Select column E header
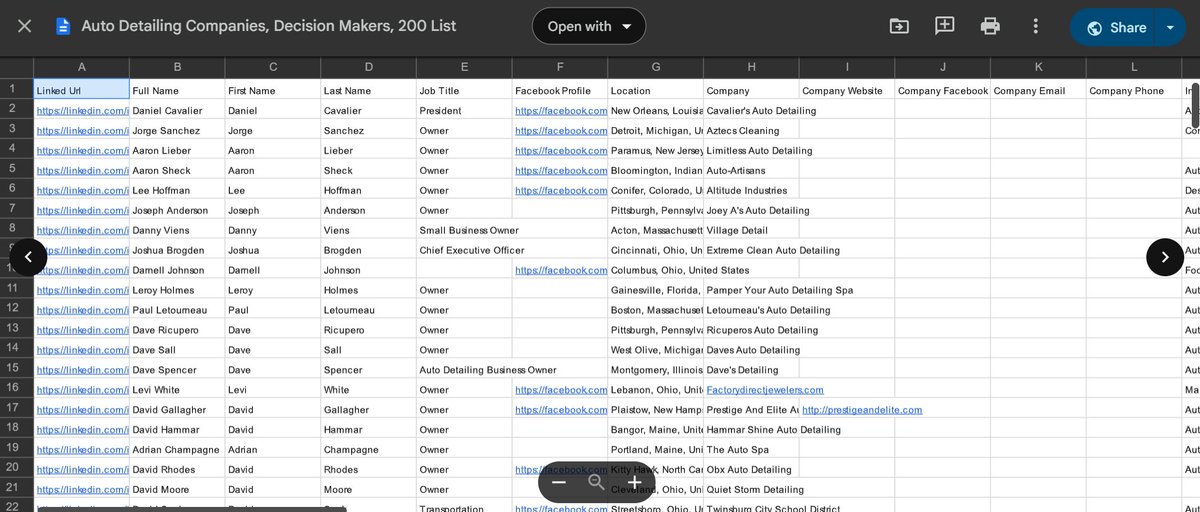The height and width of the screenshot is (512, 1200). [x=464, y=68]
